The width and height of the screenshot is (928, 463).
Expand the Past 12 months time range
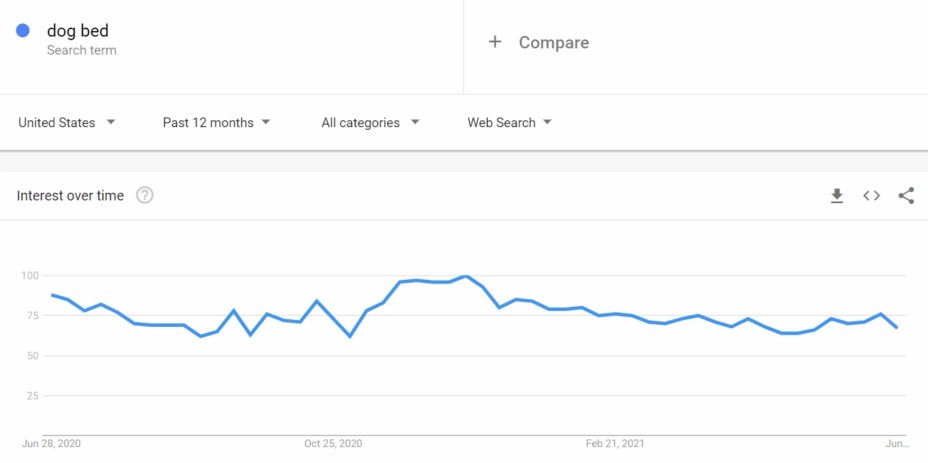[x=217, y=123]
